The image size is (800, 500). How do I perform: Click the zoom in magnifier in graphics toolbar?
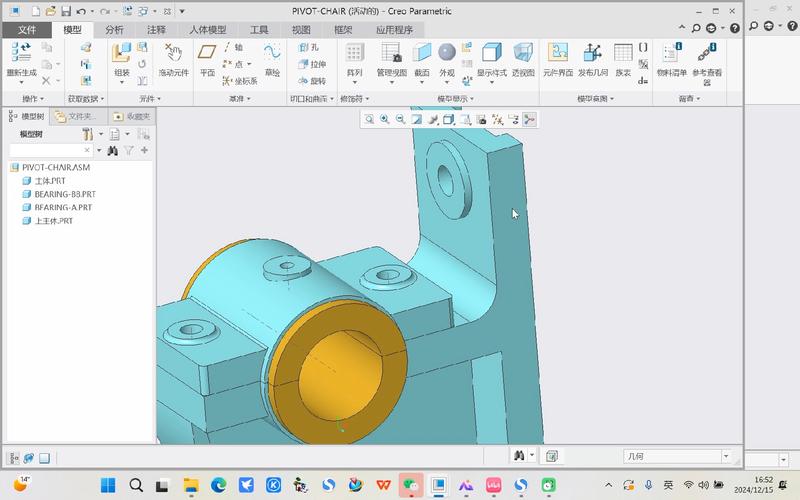click(x=385, y=119)
